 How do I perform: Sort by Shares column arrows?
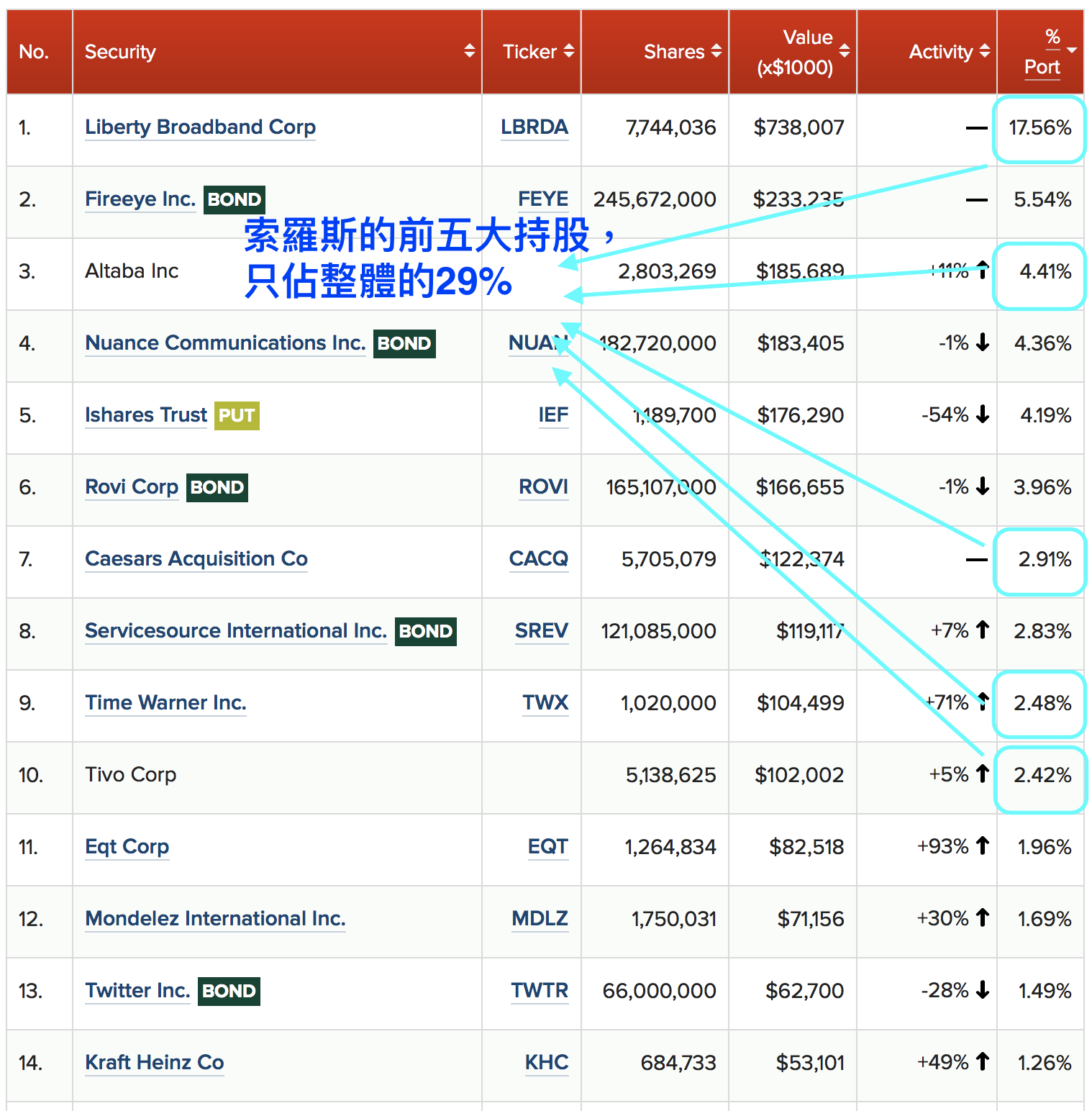716,51
